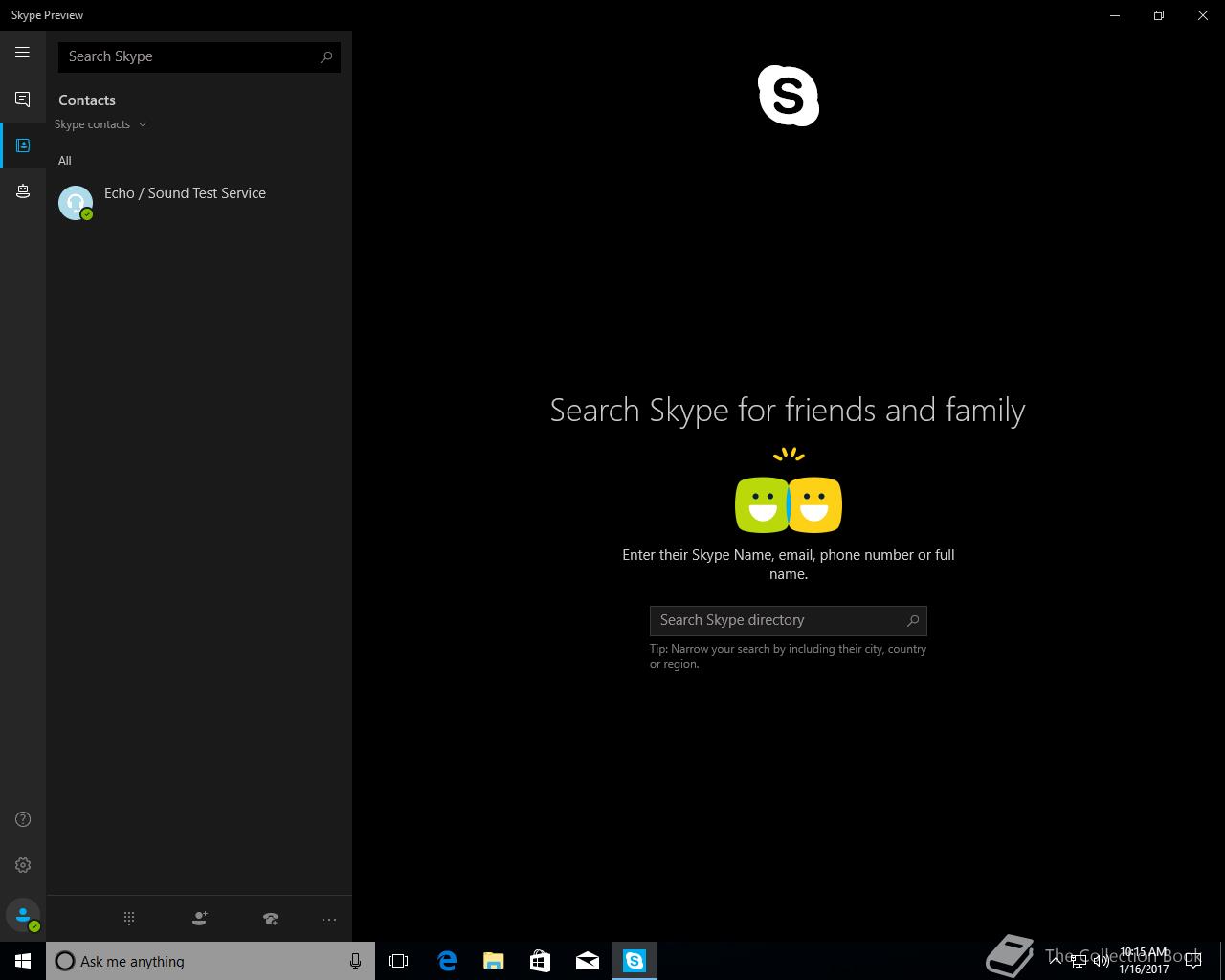
Task: Click the All contacts group label
Action: point(65,161)
